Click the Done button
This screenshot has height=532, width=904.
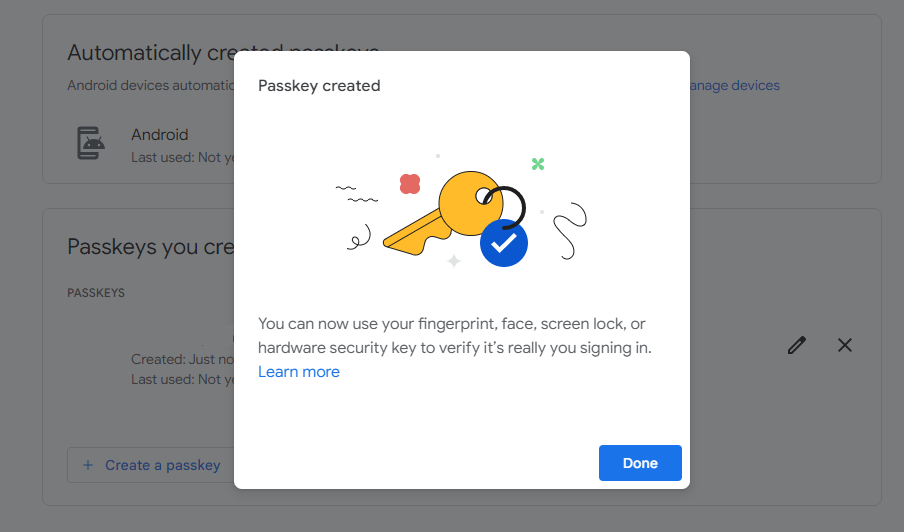pyautogui.click(x=640, y=463)
